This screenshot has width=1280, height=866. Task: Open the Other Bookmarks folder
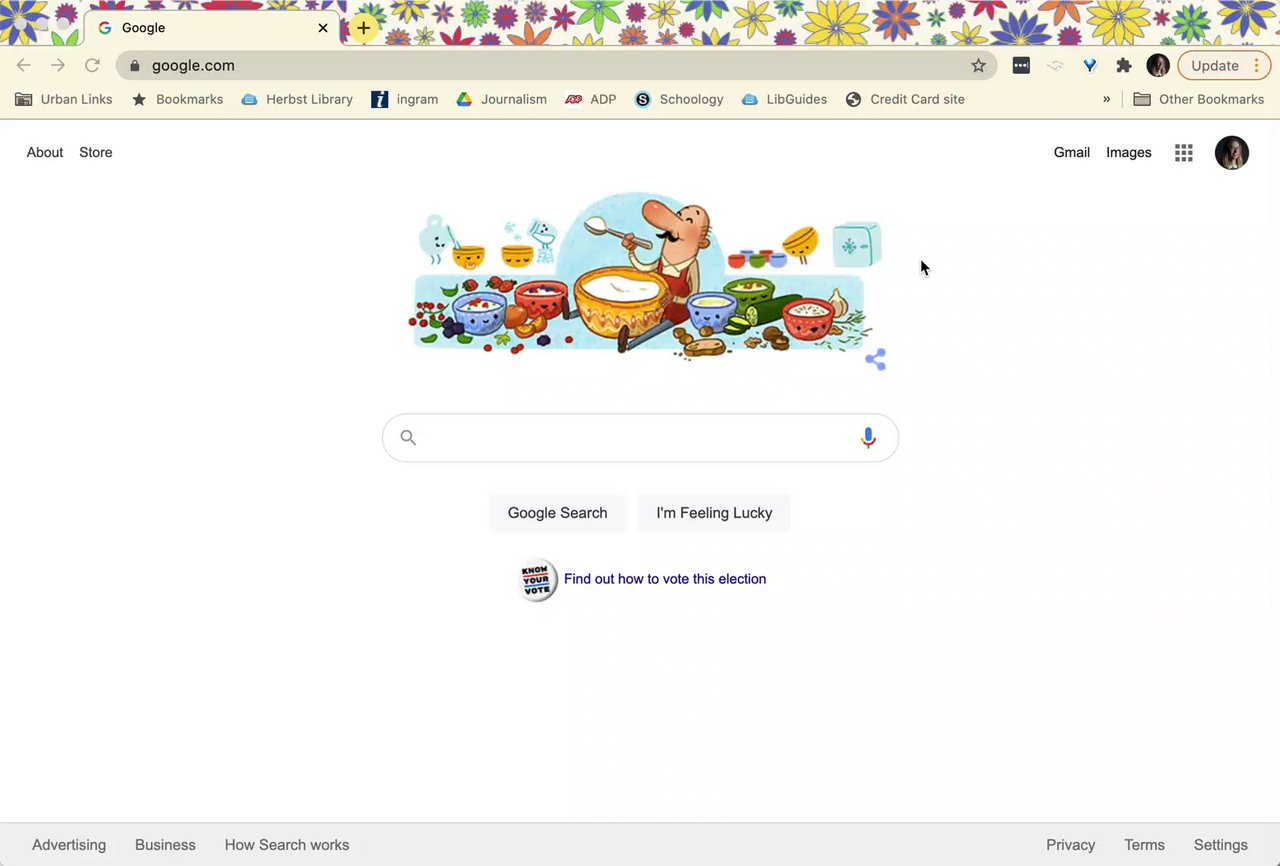(1198, 100)
